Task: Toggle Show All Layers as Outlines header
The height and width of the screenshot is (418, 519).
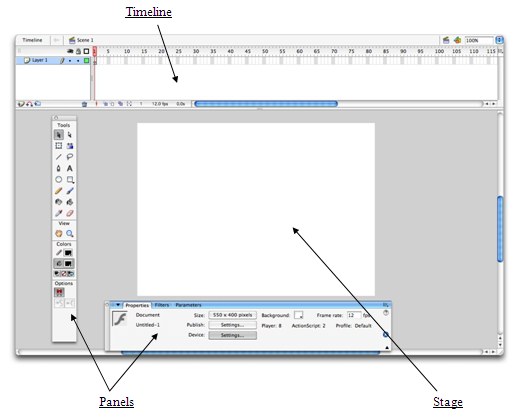Action: [86, 51]
